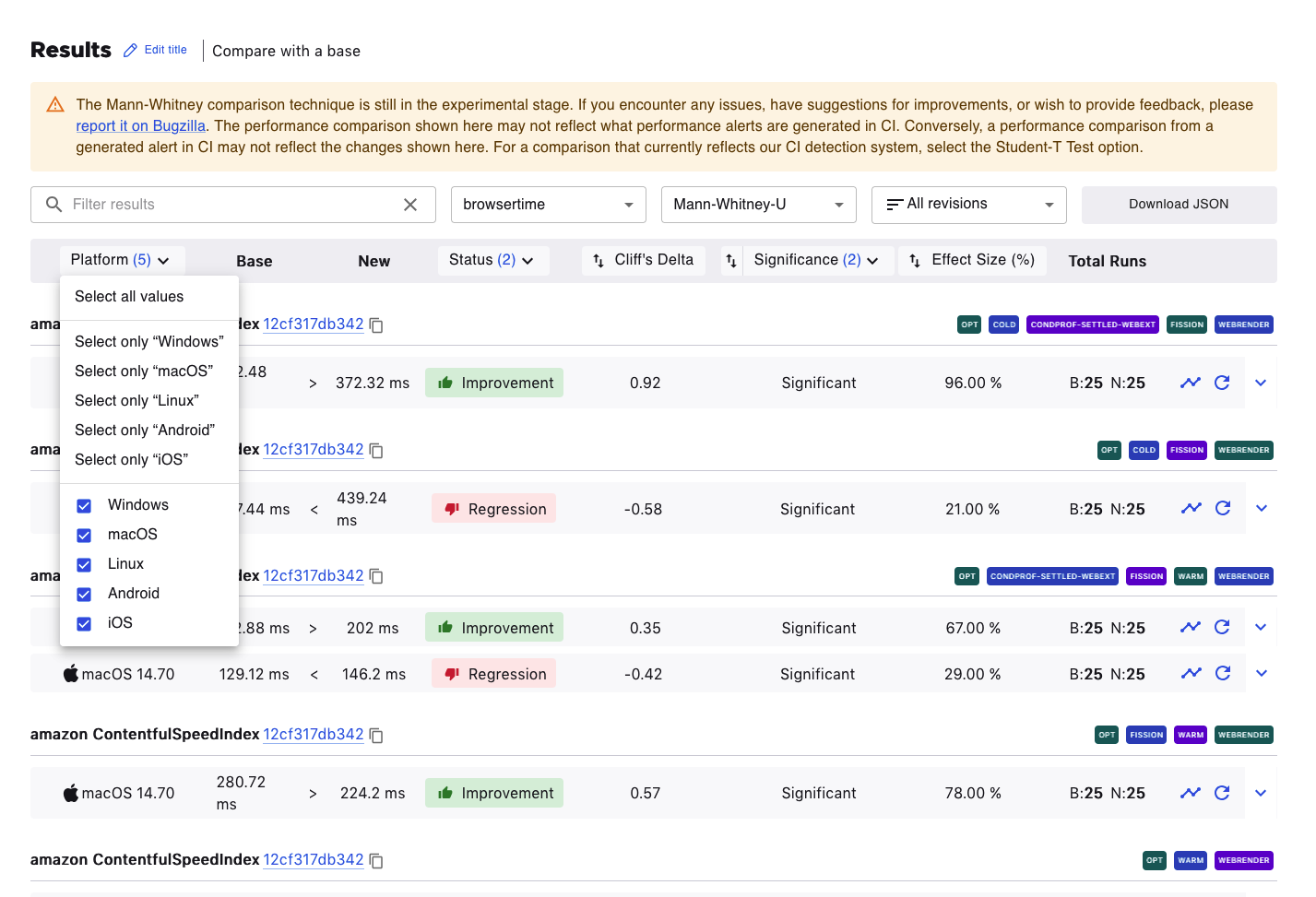
Task: Choose Select only "macOS" menu option
Action: click(144, 371)
